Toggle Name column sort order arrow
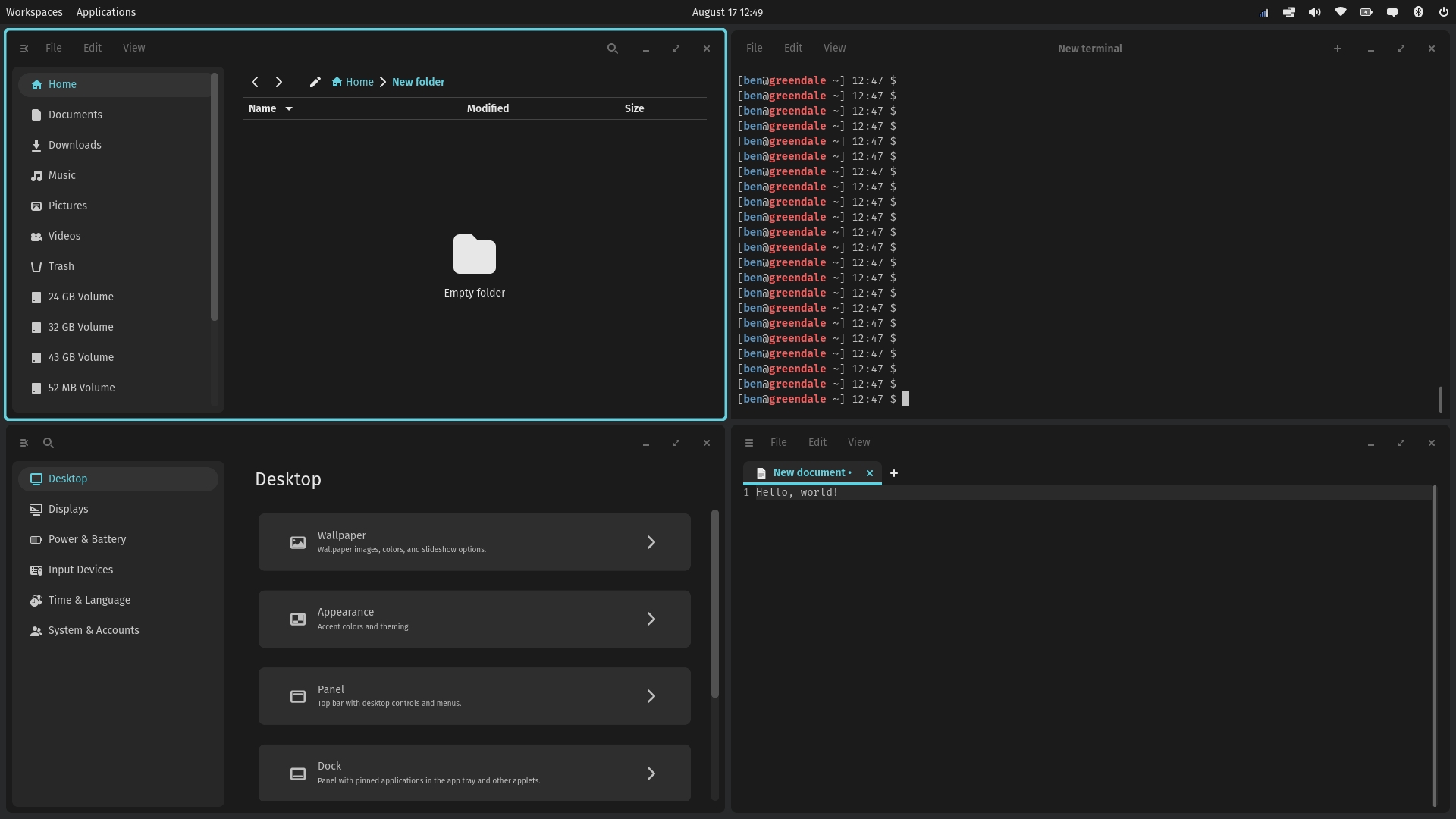1456x819 pixels. pyautogui.click(x=289, y=108)
